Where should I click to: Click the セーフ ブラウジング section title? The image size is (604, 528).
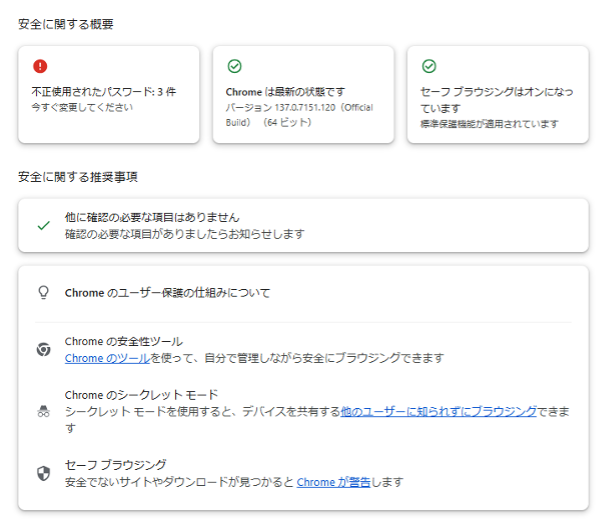[x=116, y=465]
